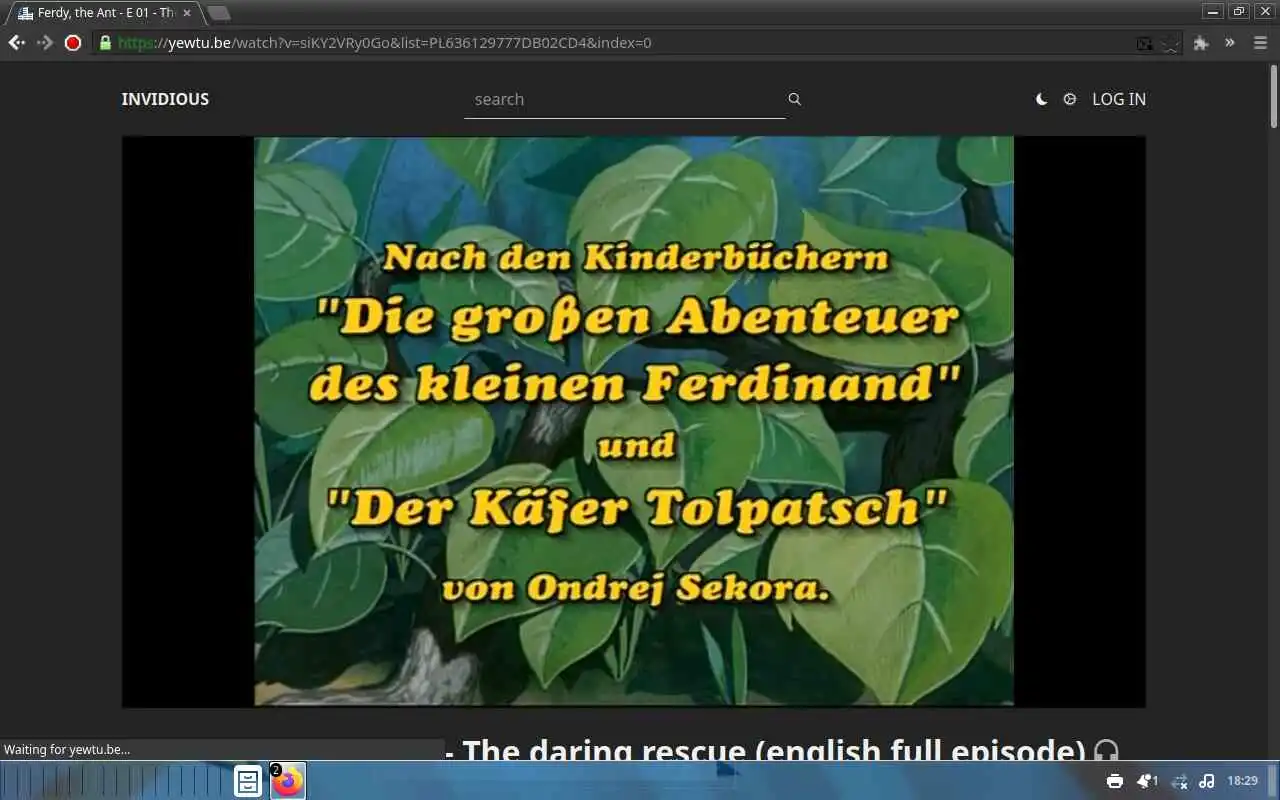Screen dimensions: 1280x800
Task: Close the Ferdy, the Ant tab
Action: click(187, 13)
